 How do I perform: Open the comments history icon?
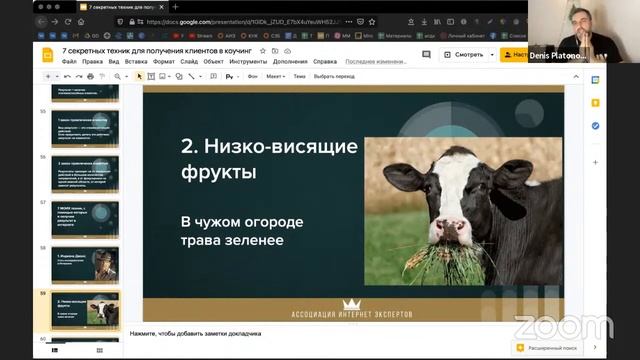pos(426,55)
